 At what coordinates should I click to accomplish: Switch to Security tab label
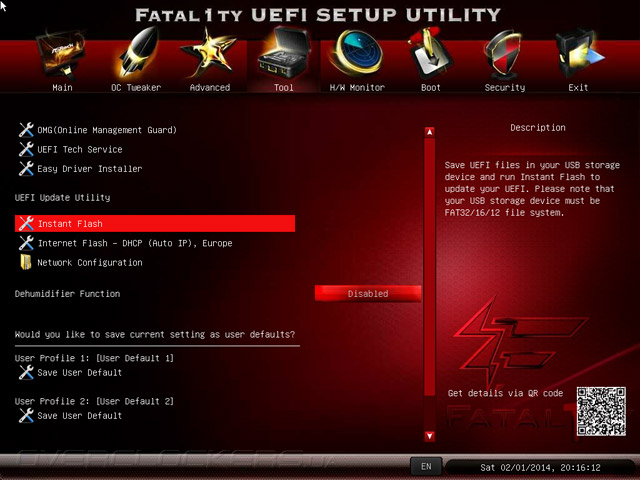(505, 87)
